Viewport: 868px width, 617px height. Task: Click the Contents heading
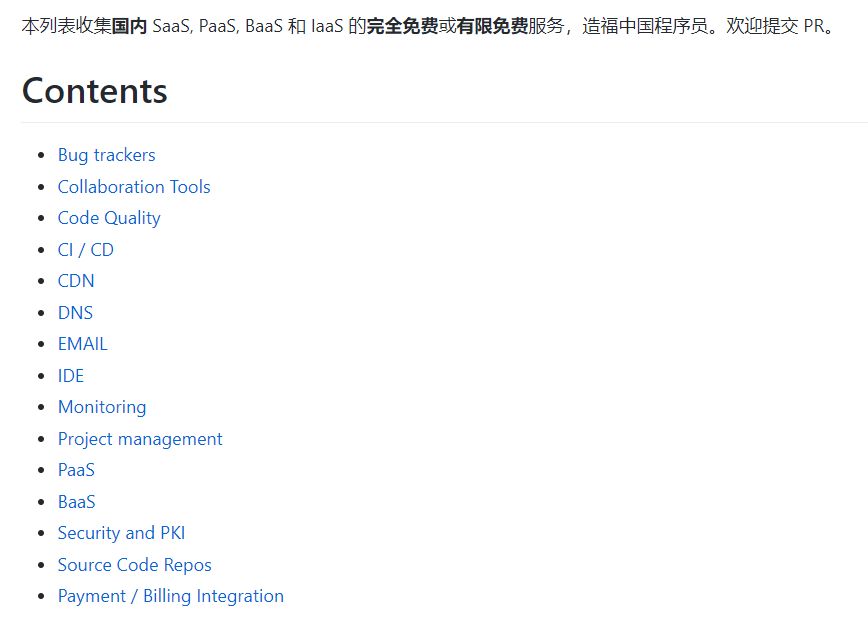tap(95, 91)
